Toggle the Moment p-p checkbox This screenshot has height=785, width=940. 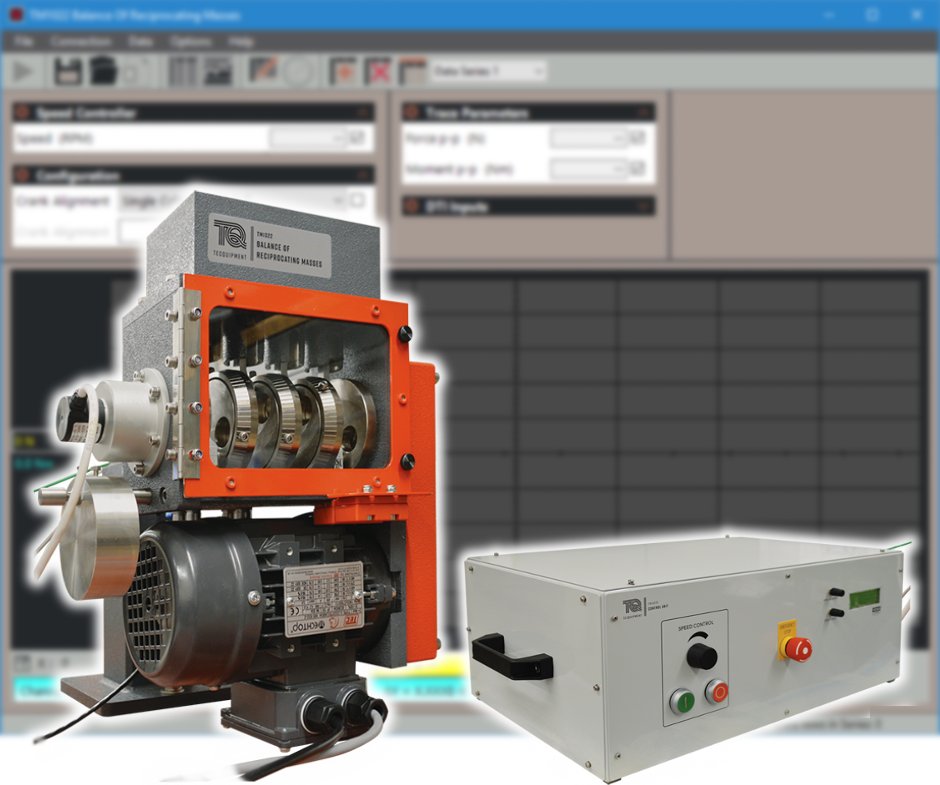[x=637, y=169]
